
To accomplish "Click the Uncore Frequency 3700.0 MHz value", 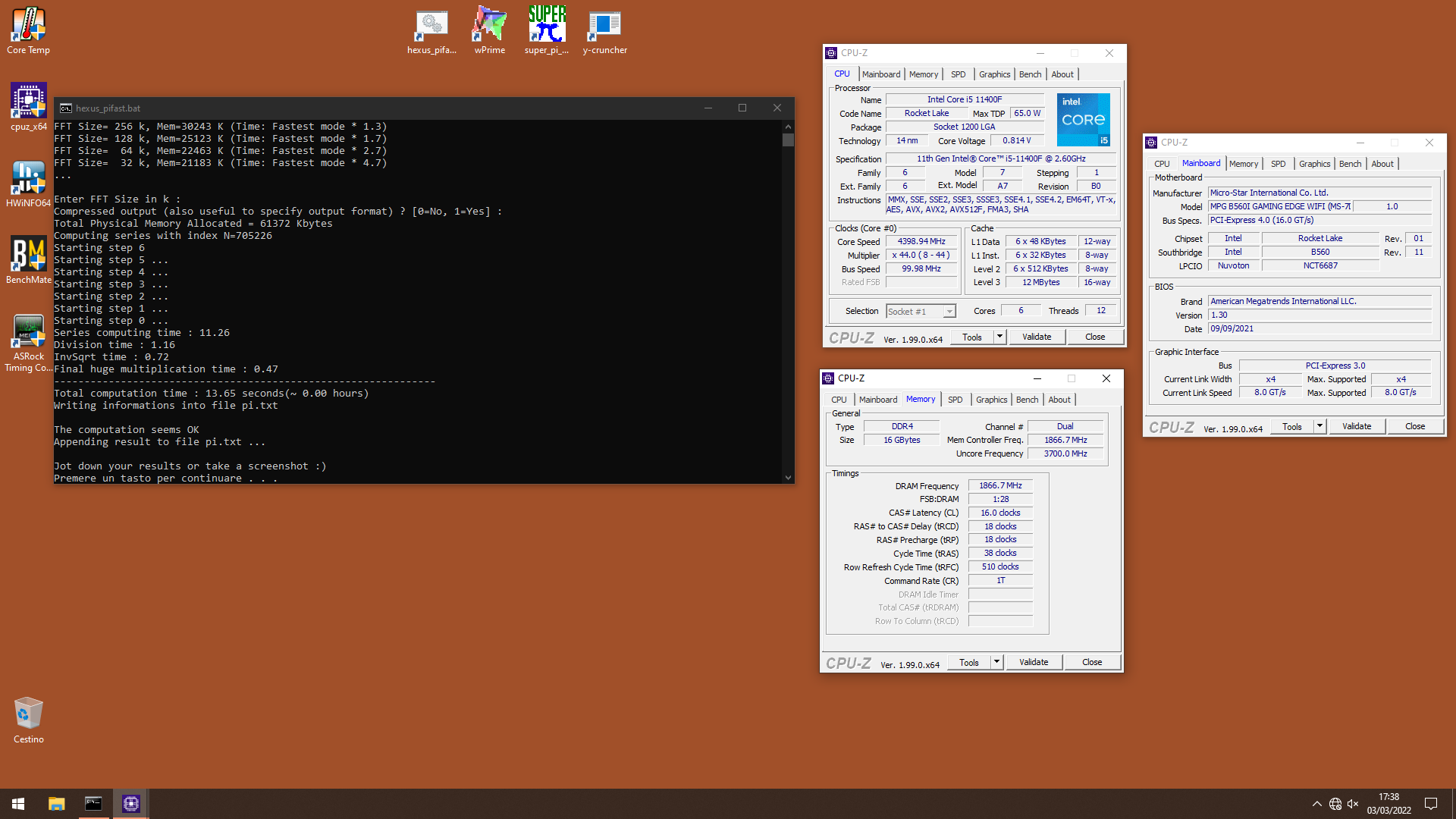I will click(x=1065, y=453).
